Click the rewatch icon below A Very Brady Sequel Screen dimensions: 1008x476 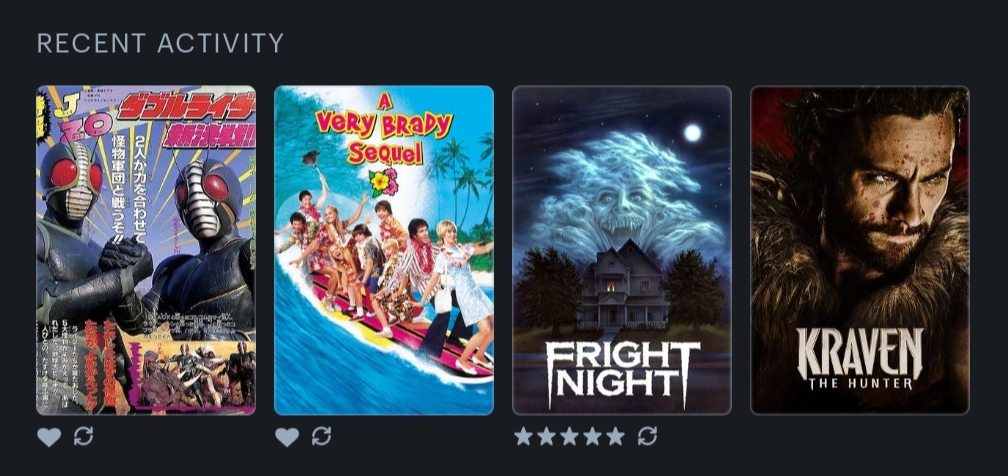[321, 436]
